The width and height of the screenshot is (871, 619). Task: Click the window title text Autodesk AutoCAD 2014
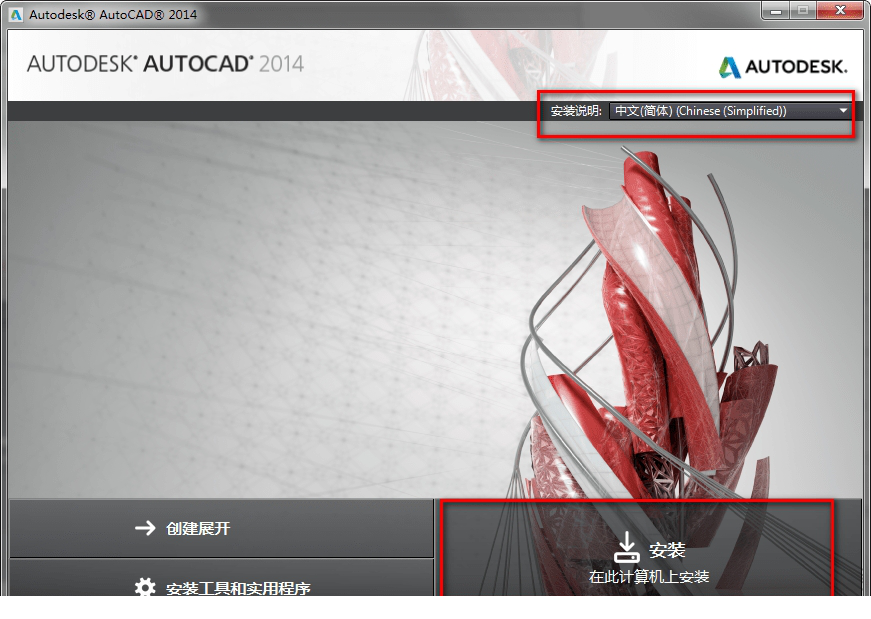[113, 14]
